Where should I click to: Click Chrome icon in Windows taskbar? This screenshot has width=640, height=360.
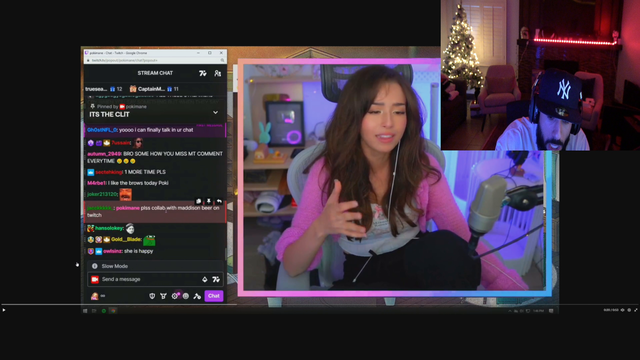113,311
